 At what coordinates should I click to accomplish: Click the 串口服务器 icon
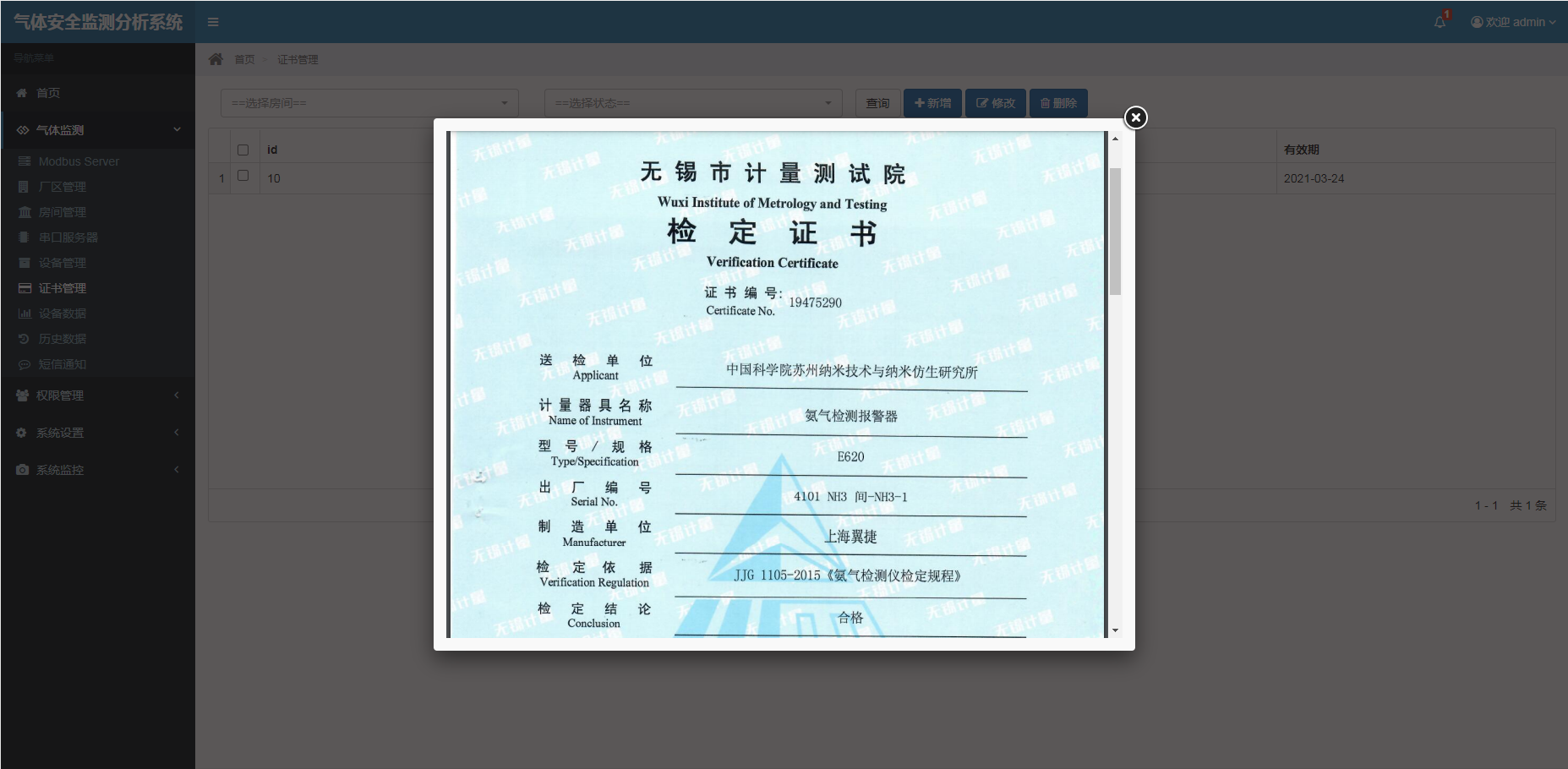[x=25, y=237]
